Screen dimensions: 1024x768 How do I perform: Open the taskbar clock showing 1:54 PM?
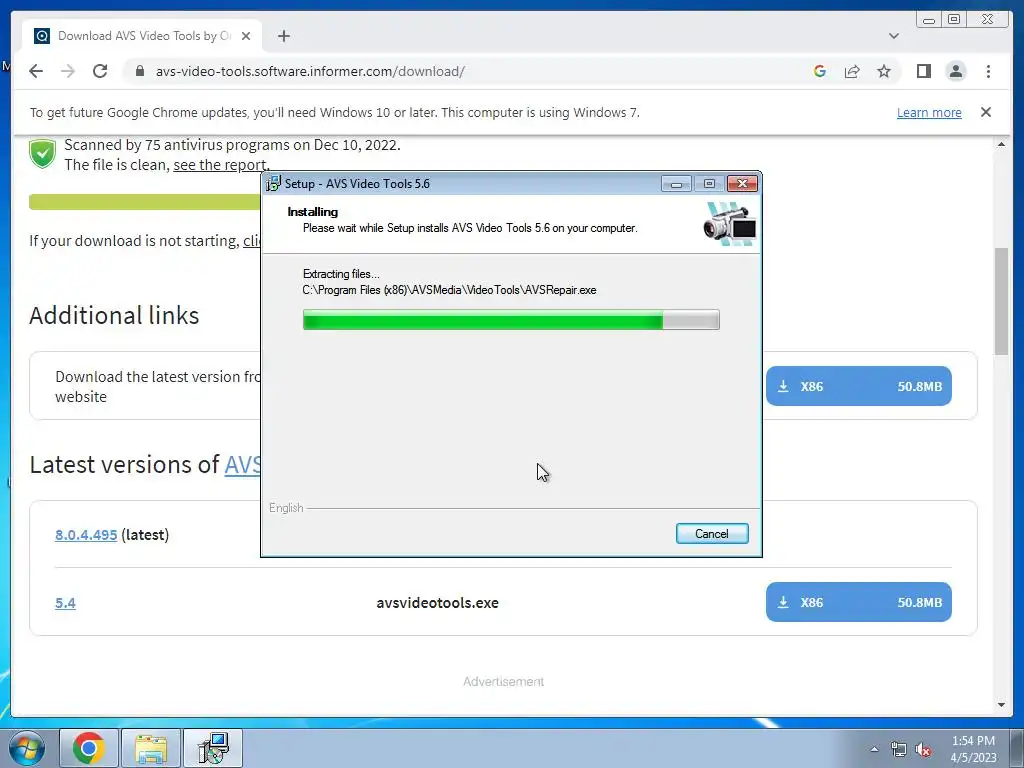coord(973,749)
